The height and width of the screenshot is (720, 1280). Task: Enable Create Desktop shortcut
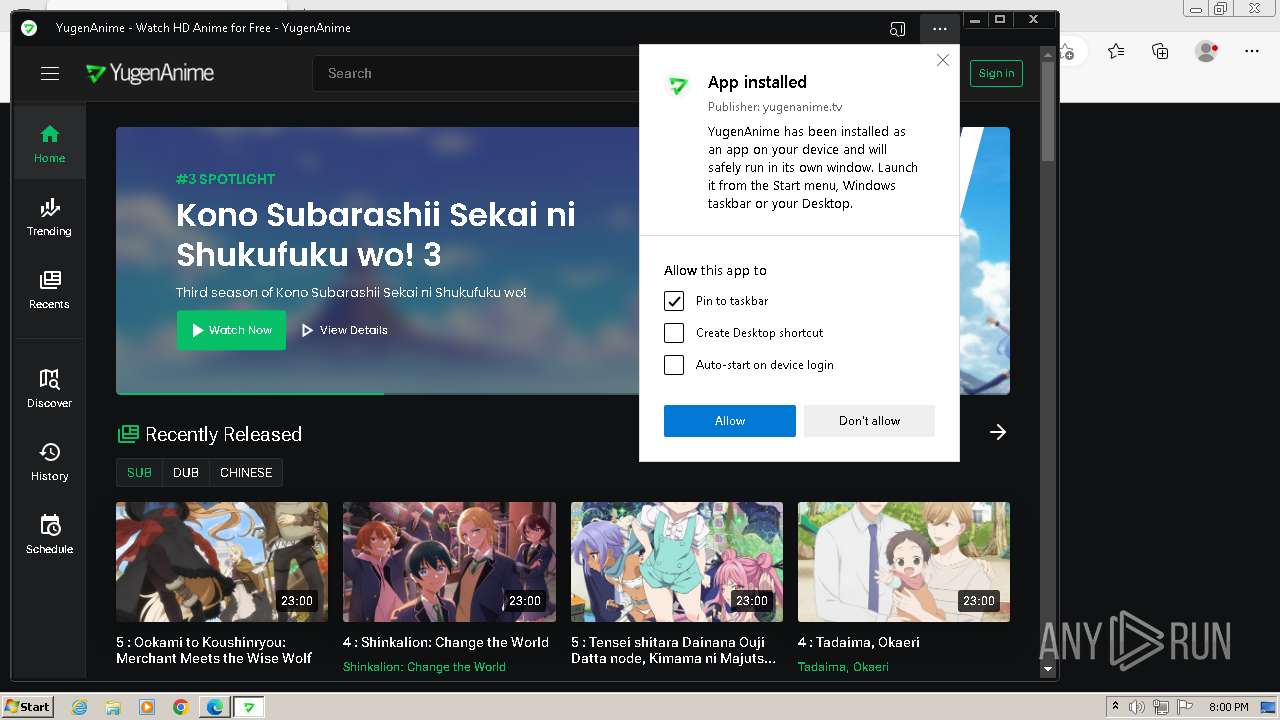(674, 333)
